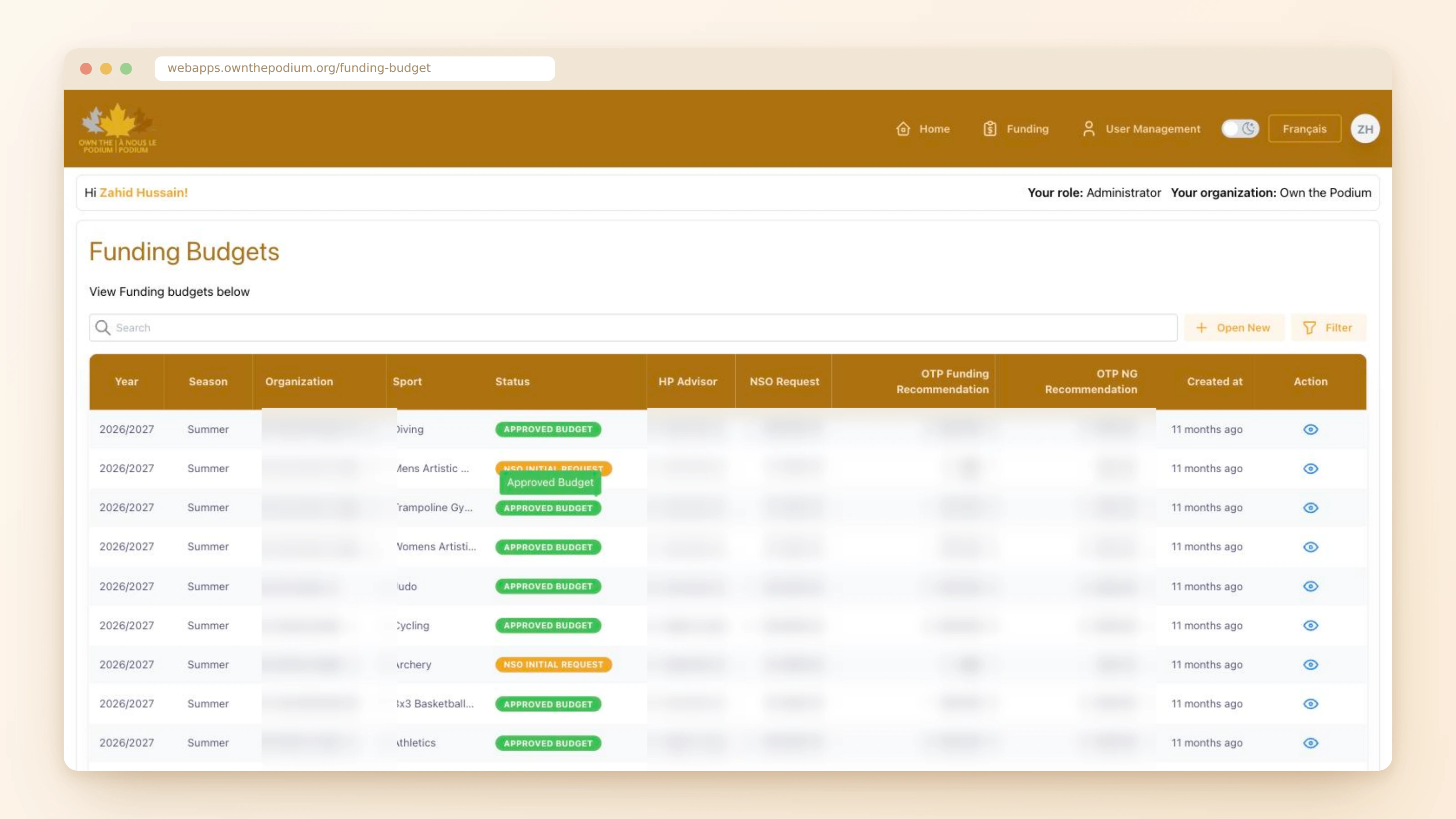
Task: View the 3x3 Basketball row eye icon
Action: 1310,704
